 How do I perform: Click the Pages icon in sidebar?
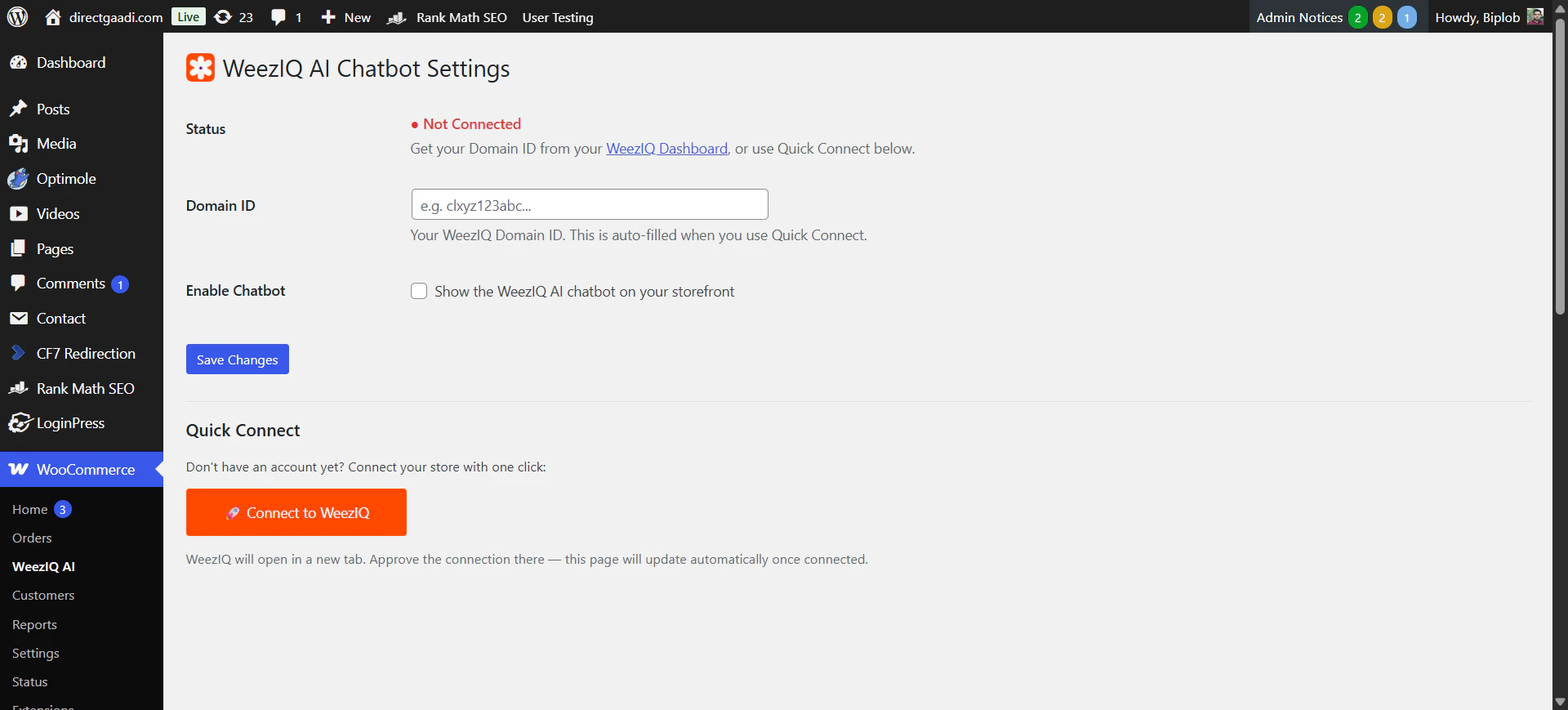19,248
